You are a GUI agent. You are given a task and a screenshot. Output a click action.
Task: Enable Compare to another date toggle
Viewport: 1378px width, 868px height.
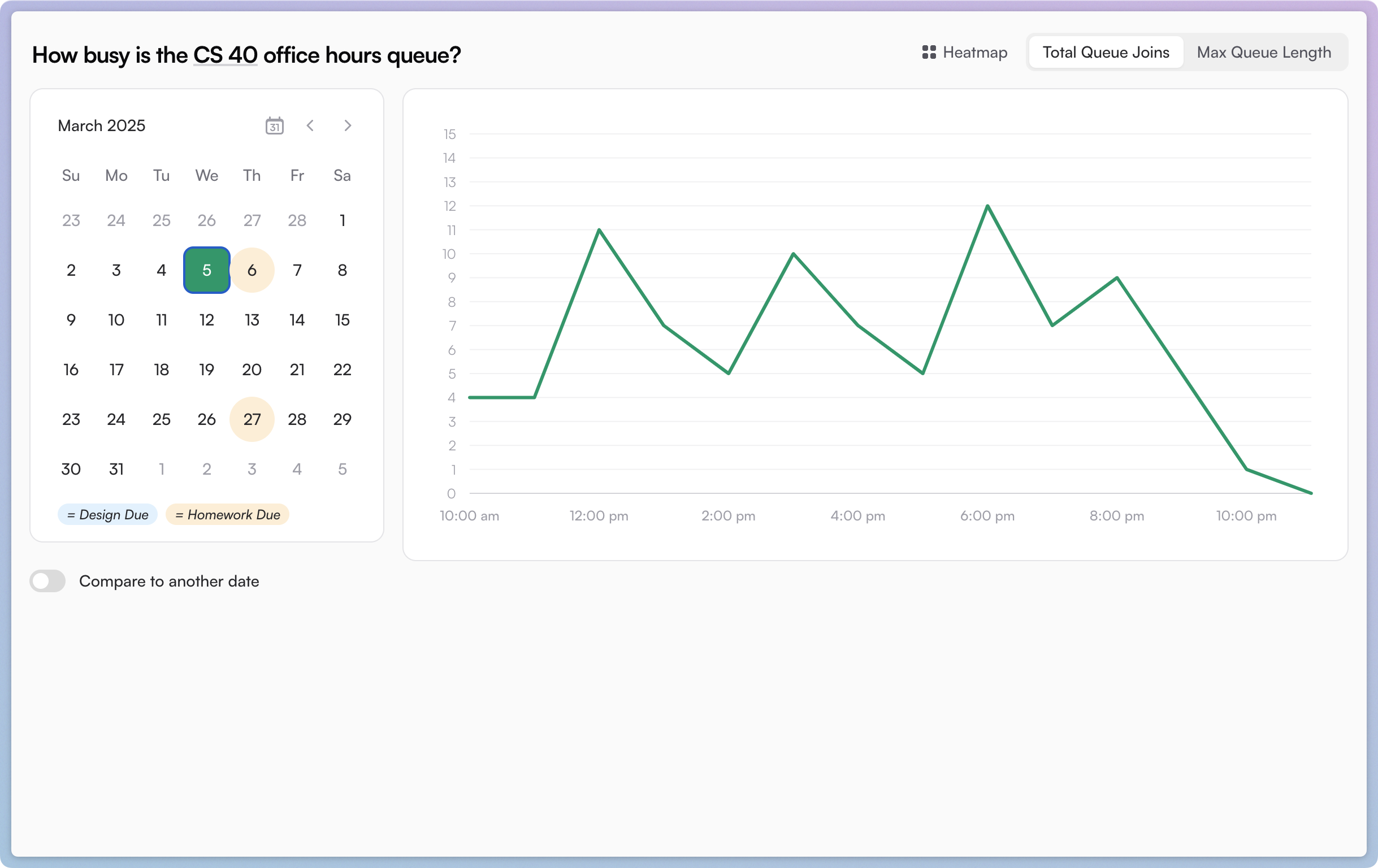click(48, 581)
